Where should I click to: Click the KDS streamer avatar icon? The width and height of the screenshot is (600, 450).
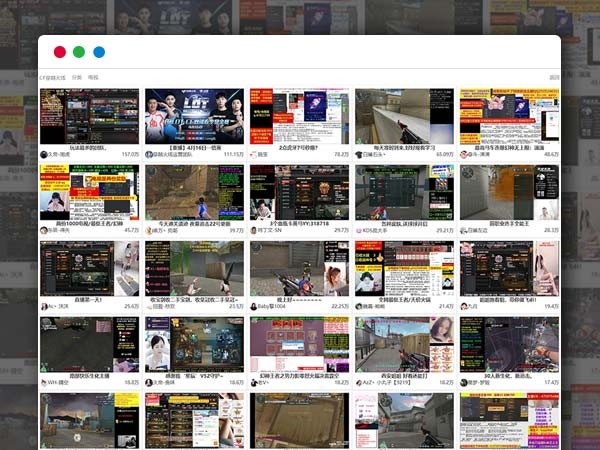coord(359,230)
